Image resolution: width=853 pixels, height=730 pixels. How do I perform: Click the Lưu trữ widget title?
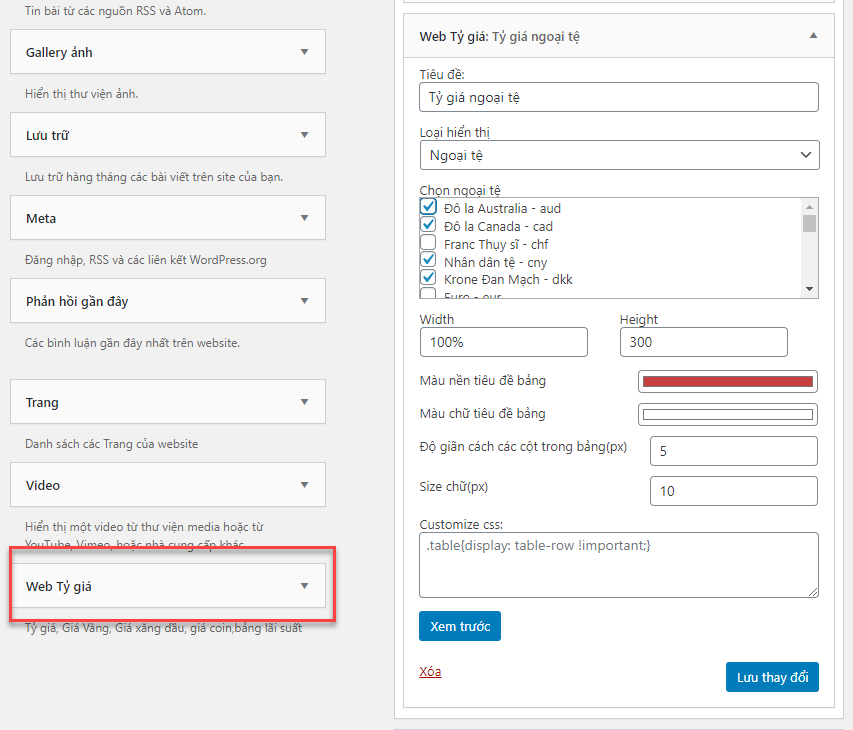tap(47, 135)
